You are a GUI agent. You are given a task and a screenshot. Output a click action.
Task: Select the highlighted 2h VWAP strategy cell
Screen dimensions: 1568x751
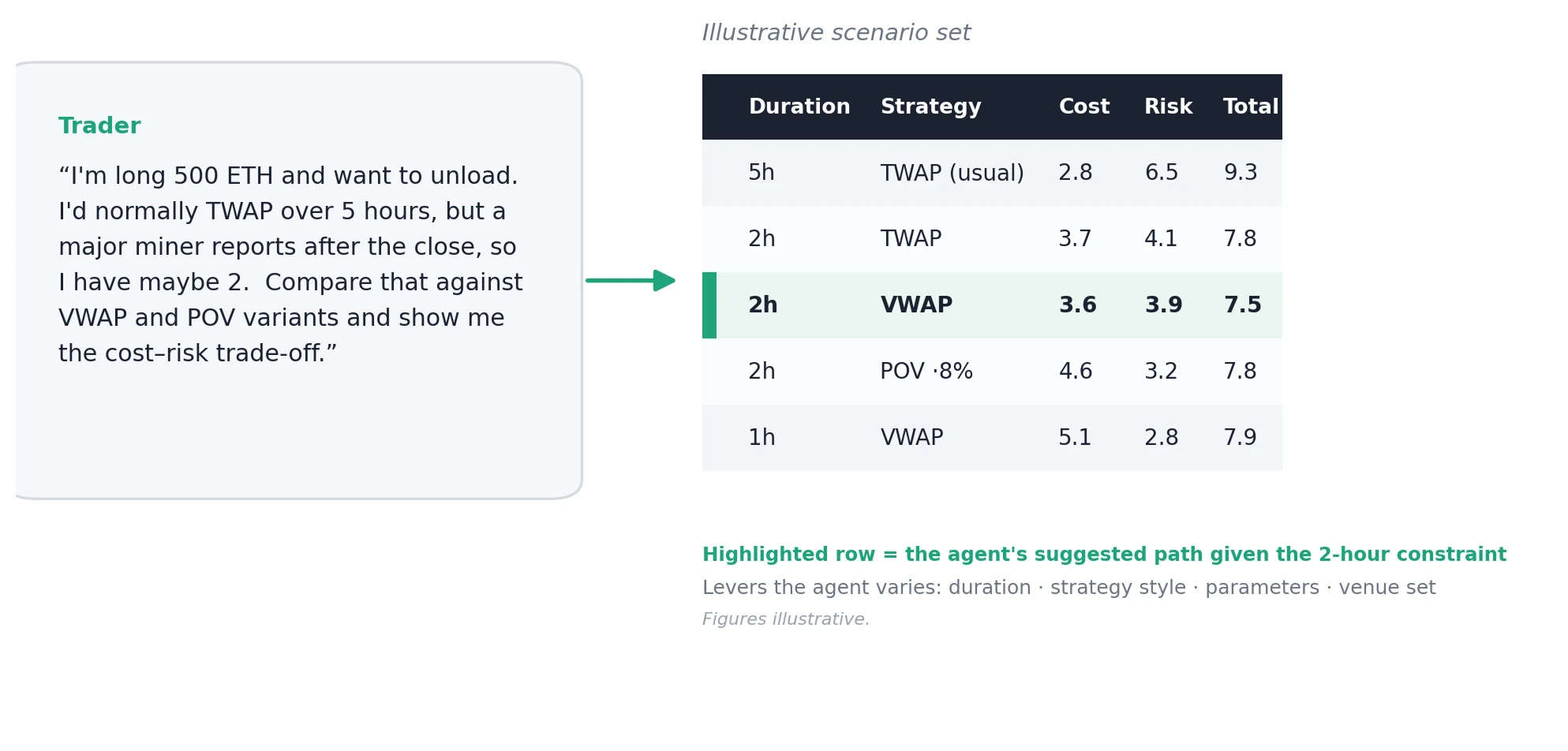click(916, 305)
